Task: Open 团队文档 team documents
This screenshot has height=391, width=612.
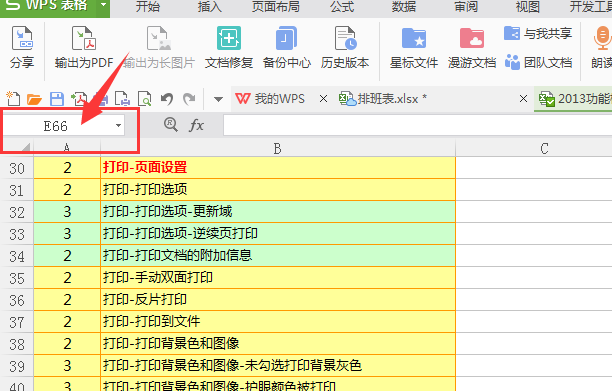Action: tap(538, 62)
